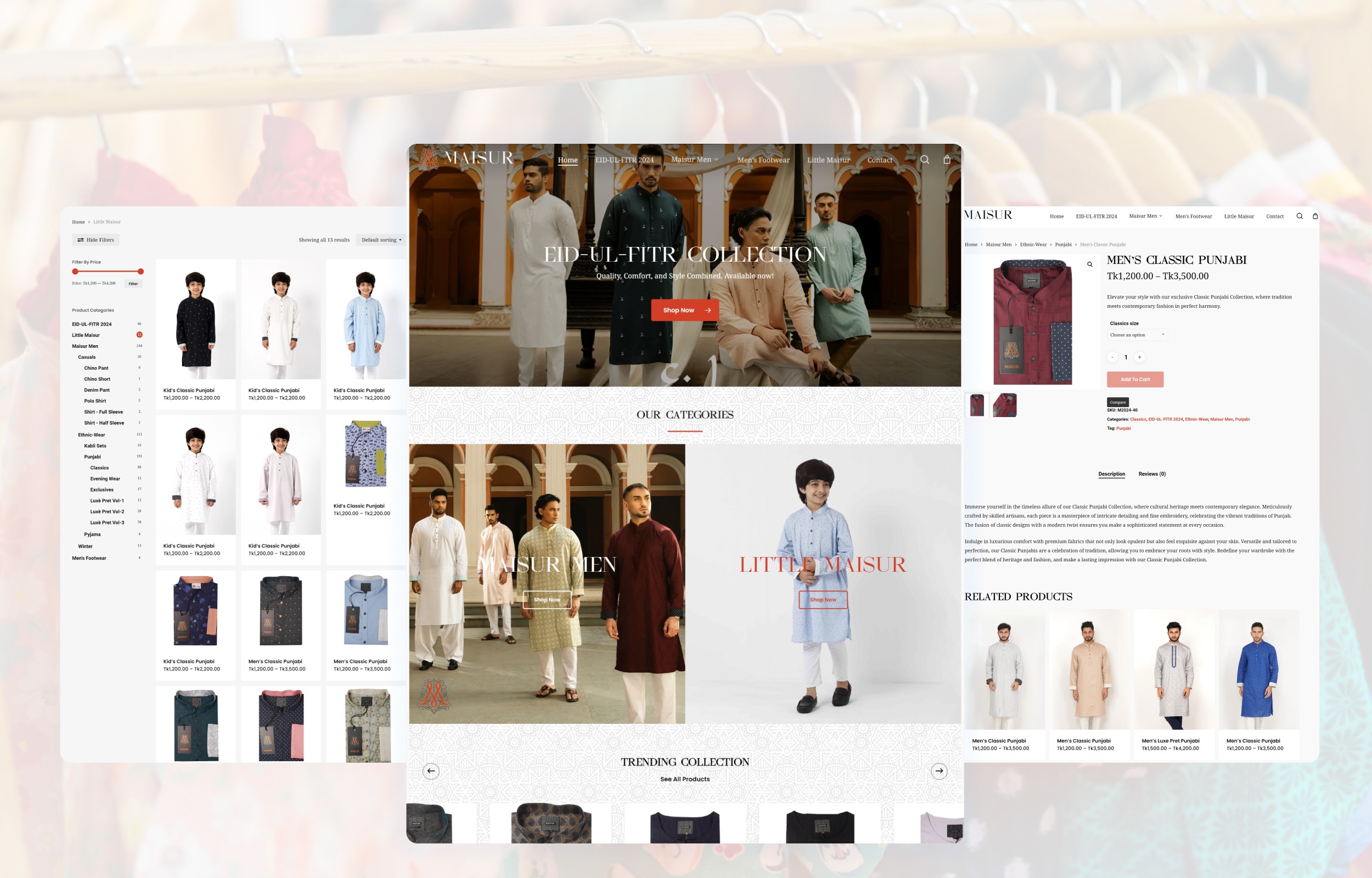Screen dimensions: 1372x878
Task: Decrease quantity with the minus stepper
Action: [x=1112, y=357]
